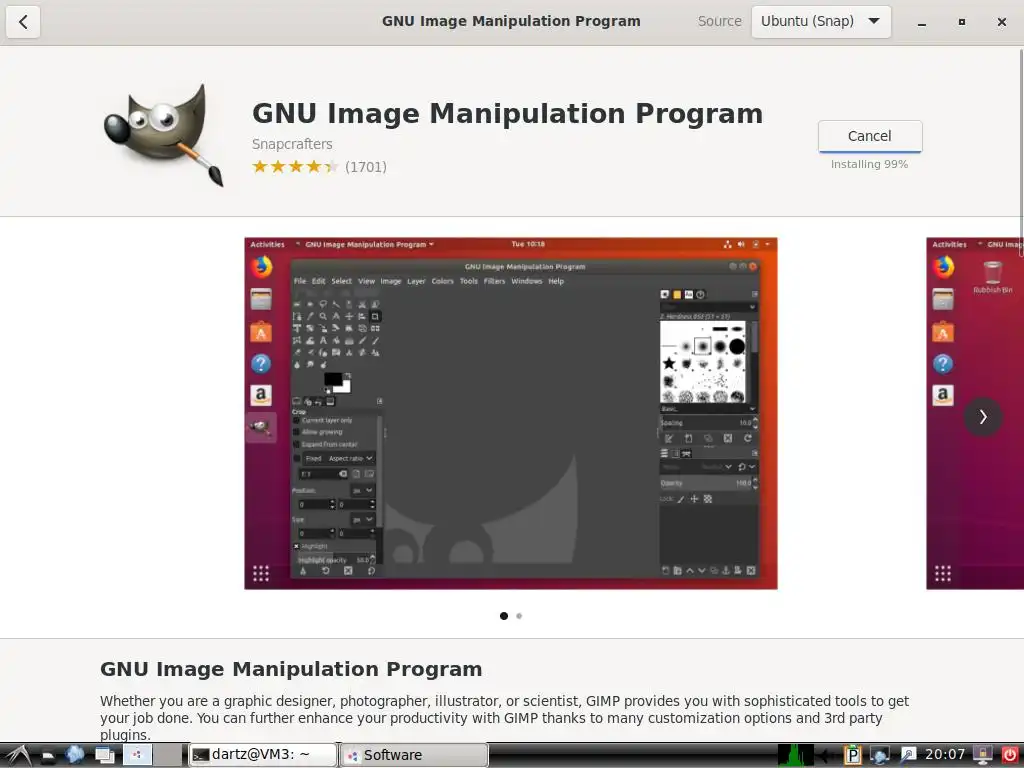This screenshot has height=768, width=1024.
Task: Click the (1701) review count
Action: [366, 167]
